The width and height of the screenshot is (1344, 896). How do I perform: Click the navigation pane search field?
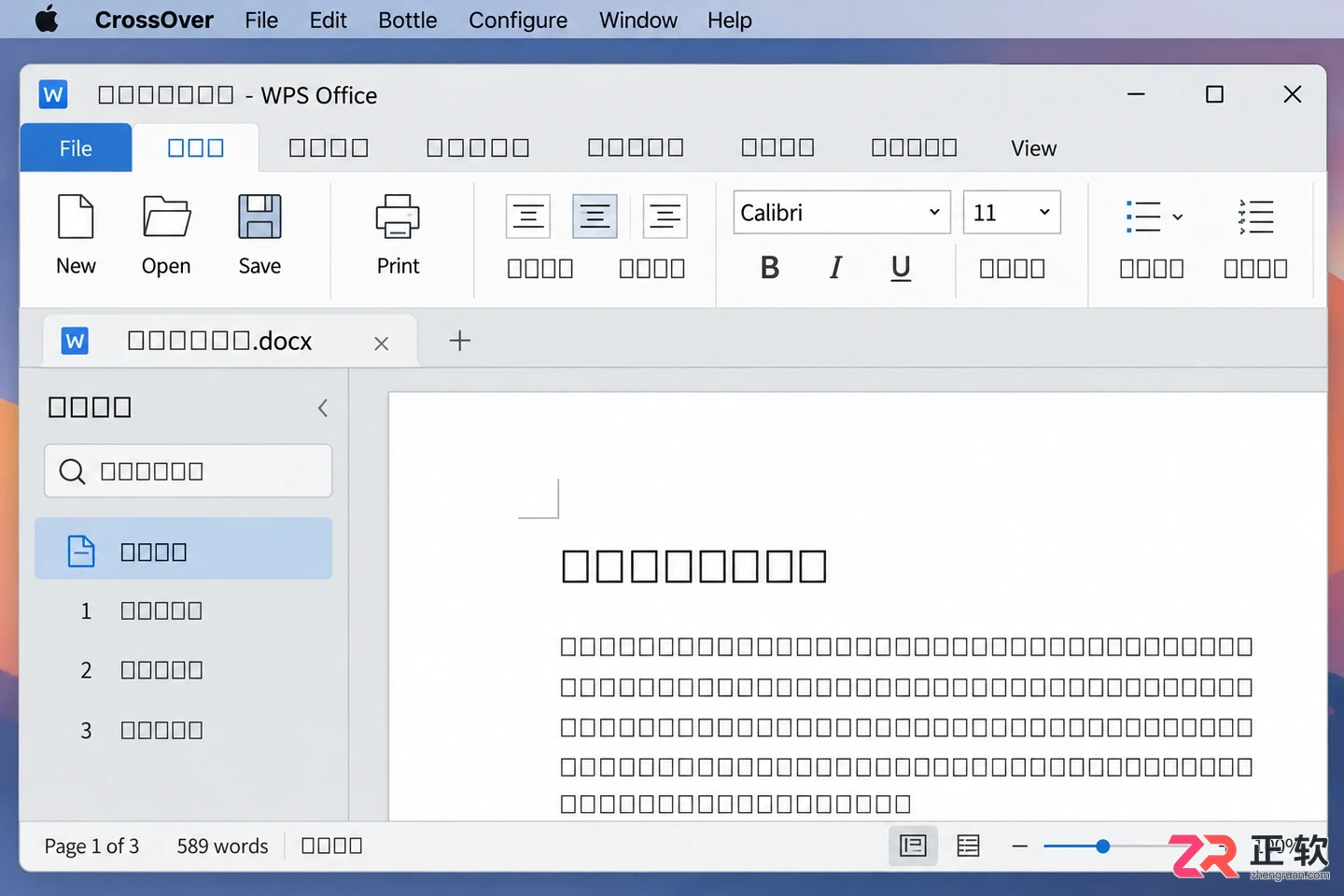tap(189, 471)
